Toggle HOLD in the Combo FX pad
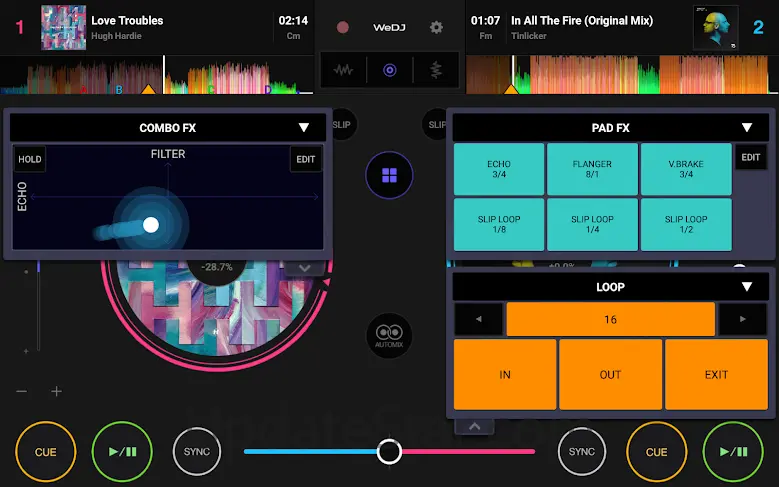The width and height of the screenshot is (779, 487). tap(30, 159)
